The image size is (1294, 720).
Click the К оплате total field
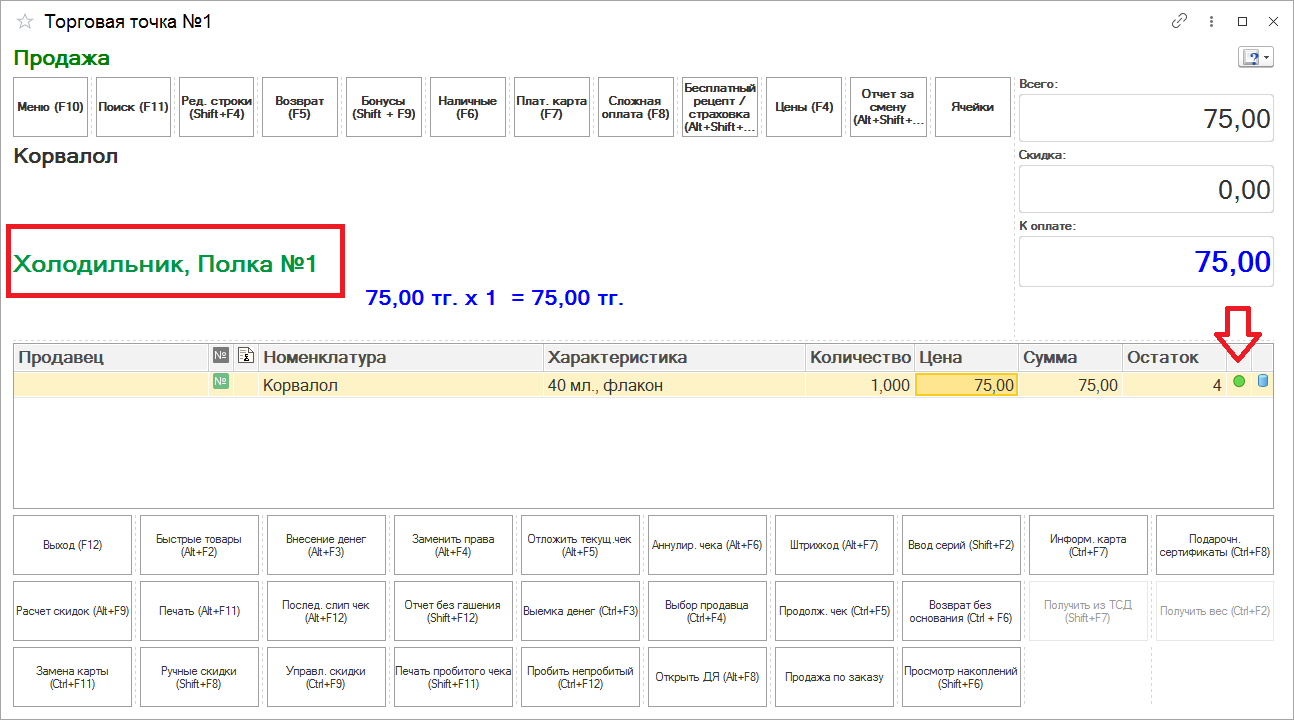click(1146, 262)
